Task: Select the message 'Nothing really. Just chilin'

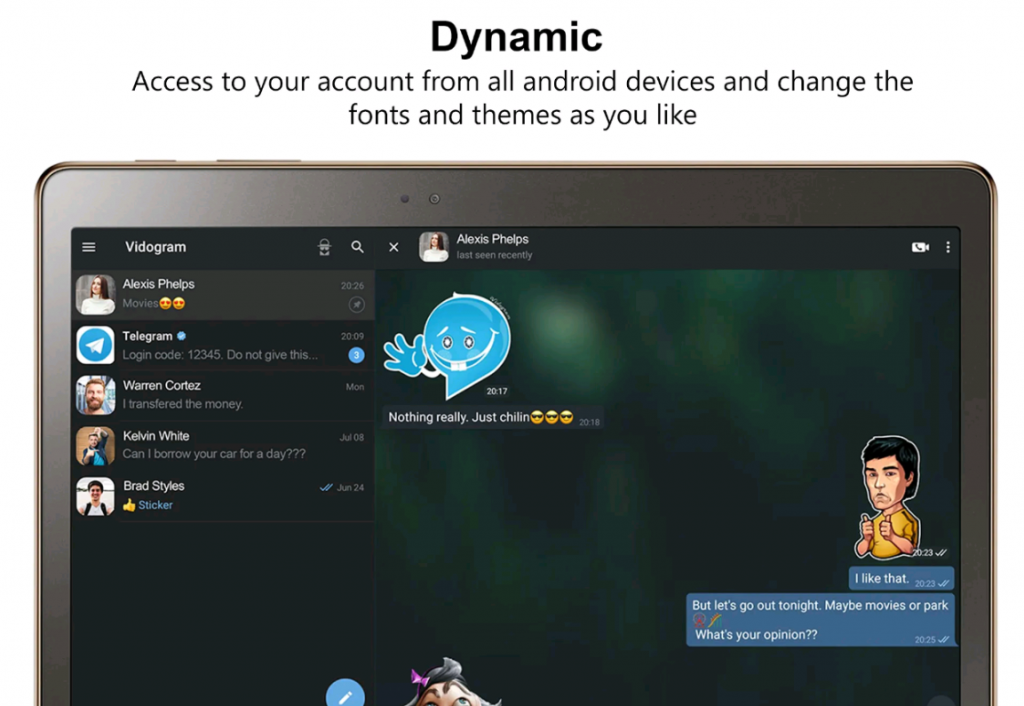Action: coord(492,417)
